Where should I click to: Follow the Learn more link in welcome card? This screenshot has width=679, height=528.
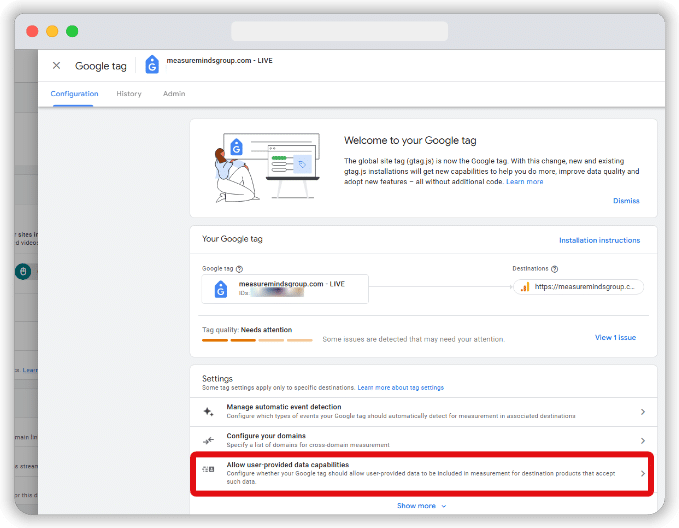(x=524, y=182)
